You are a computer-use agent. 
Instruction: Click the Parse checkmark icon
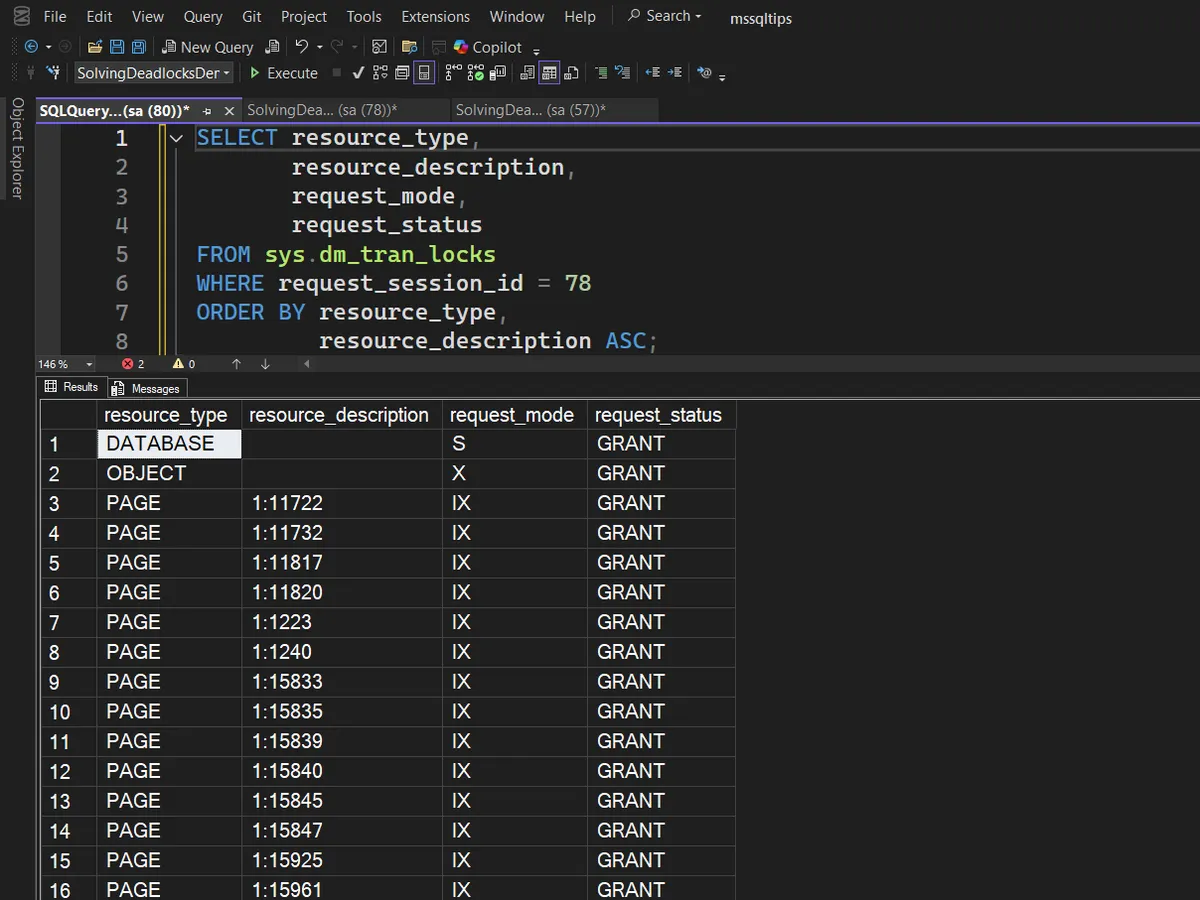pos(359,73)
